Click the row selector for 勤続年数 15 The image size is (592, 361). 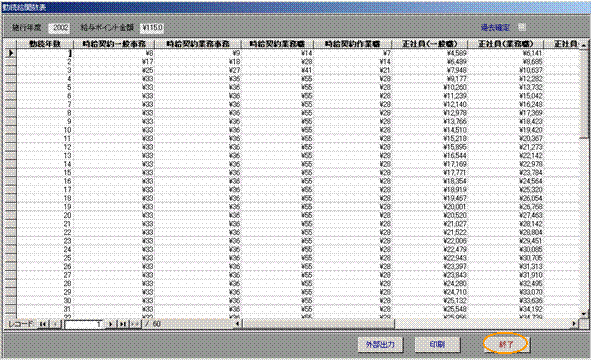10,173
